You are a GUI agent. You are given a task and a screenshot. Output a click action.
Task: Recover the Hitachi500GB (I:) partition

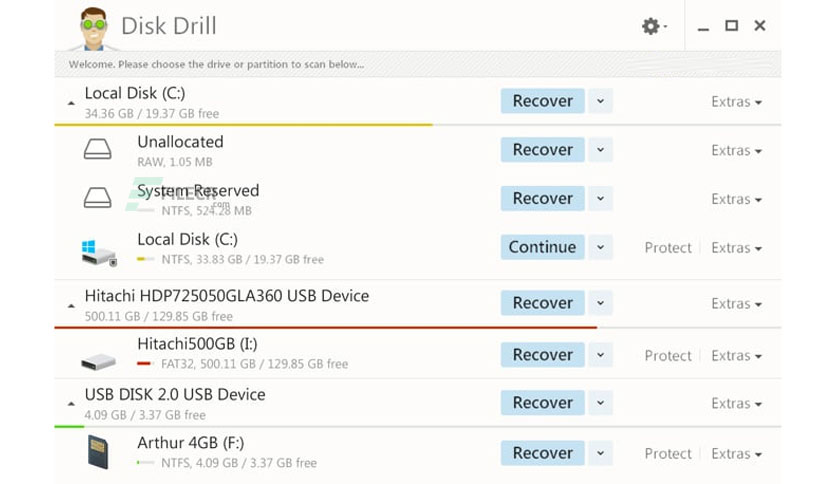pyautogui.click(x=542, y=354)
